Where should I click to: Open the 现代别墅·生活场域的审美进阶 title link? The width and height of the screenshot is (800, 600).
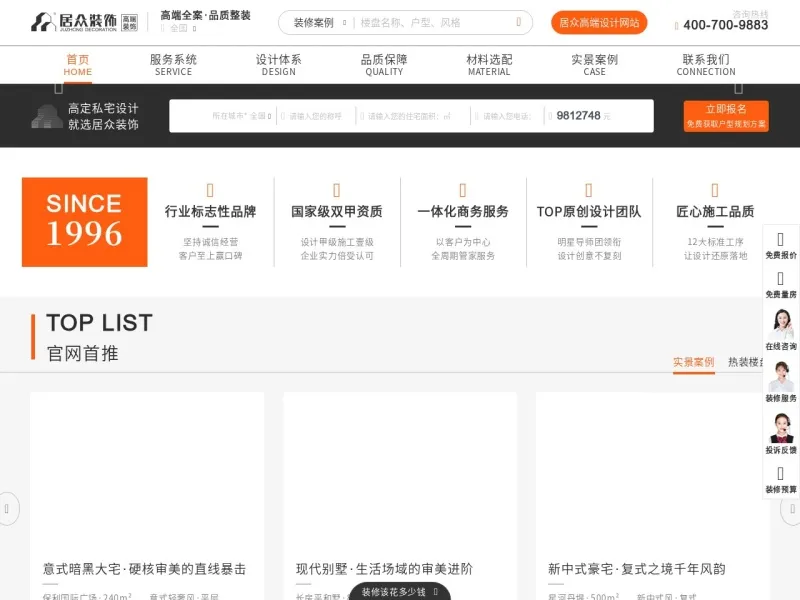[x=384, y=569]
